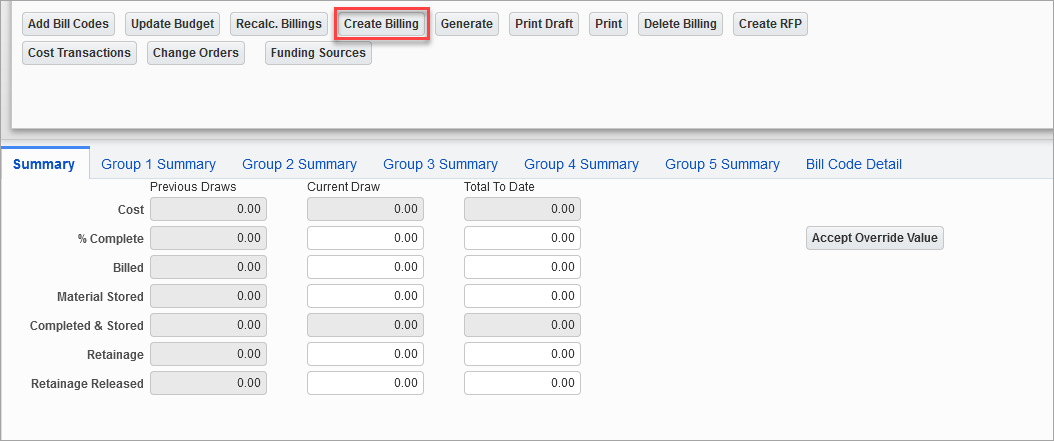The width and height of the screenshot is (1054, 441).
Task: Open the Group 4 Summary tab
Action: click(581, 164)
